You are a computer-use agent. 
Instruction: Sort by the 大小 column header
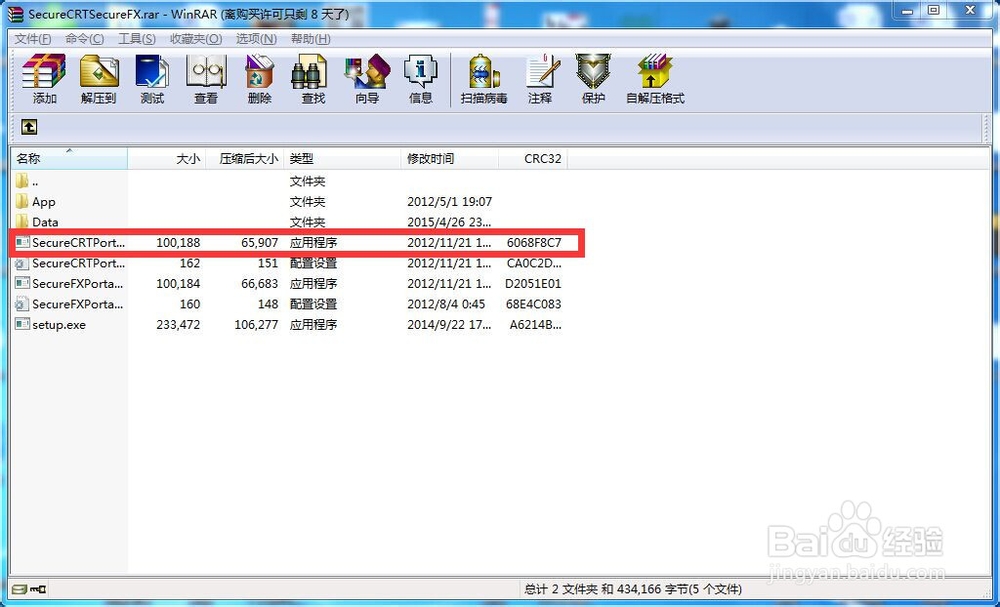[x=166, y=159]
